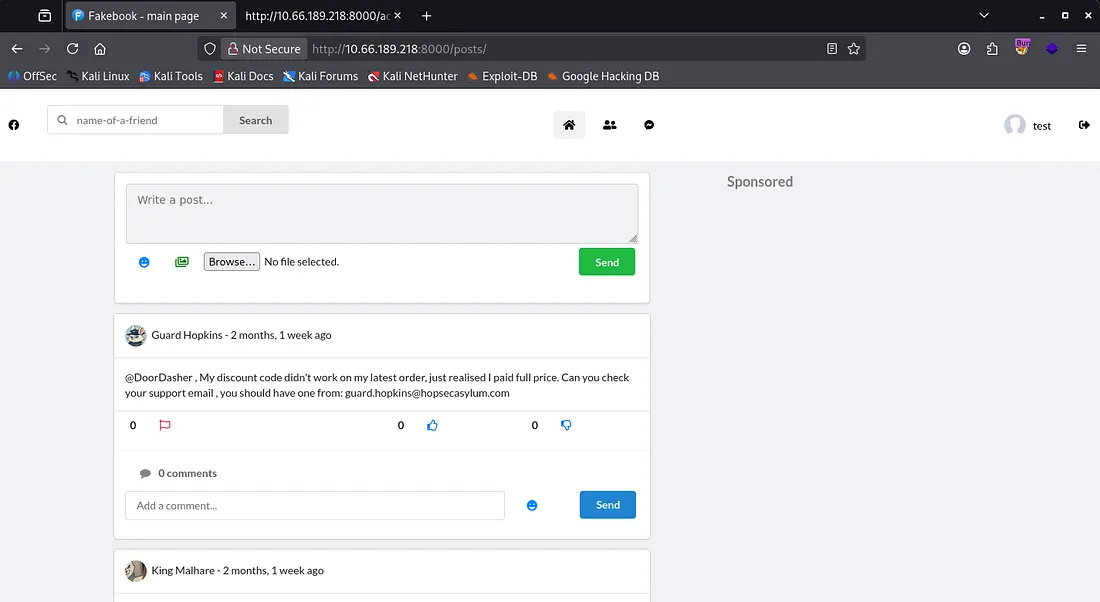Click the green Send post button

(606, 262)
